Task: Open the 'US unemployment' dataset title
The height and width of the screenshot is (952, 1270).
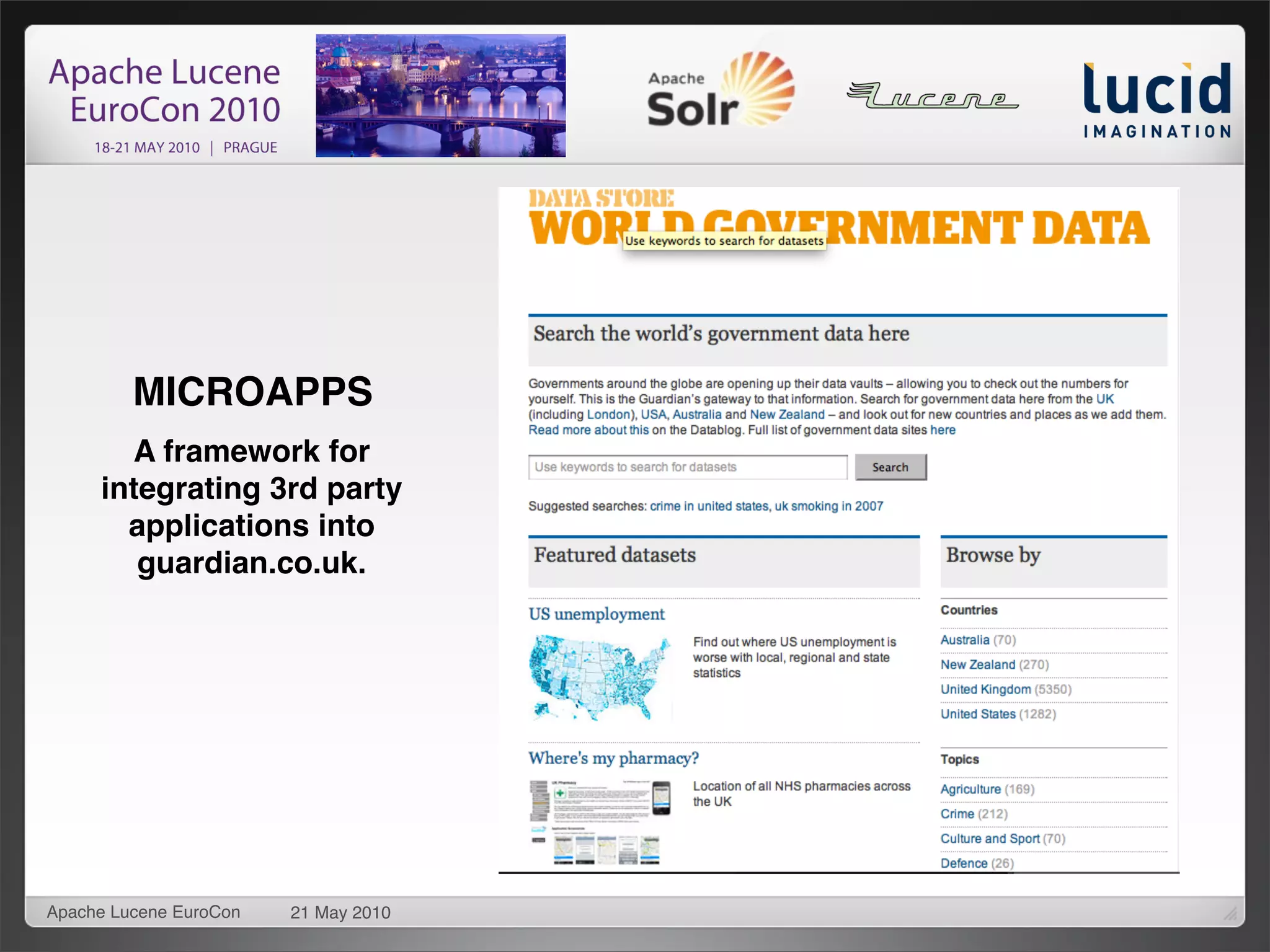Action: [597, 614]
